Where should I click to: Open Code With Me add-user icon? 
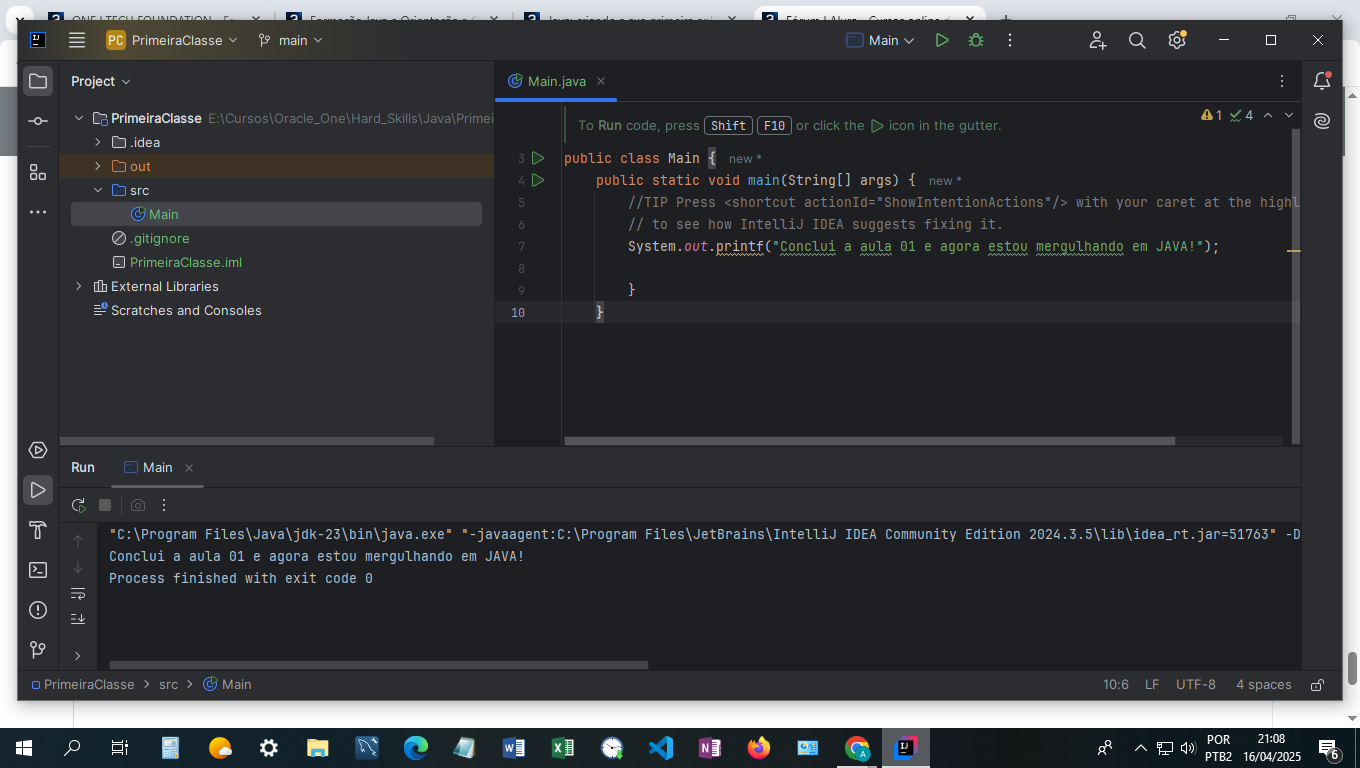1098,40
